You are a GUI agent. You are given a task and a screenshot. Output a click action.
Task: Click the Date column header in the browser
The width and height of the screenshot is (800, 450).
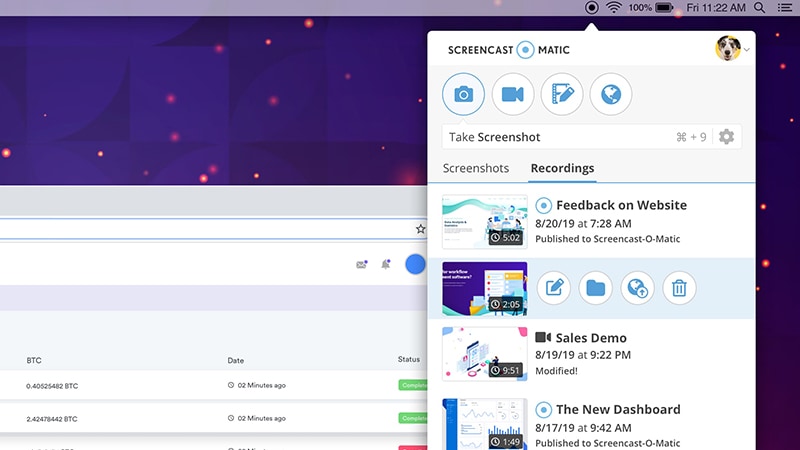point(236,360)
